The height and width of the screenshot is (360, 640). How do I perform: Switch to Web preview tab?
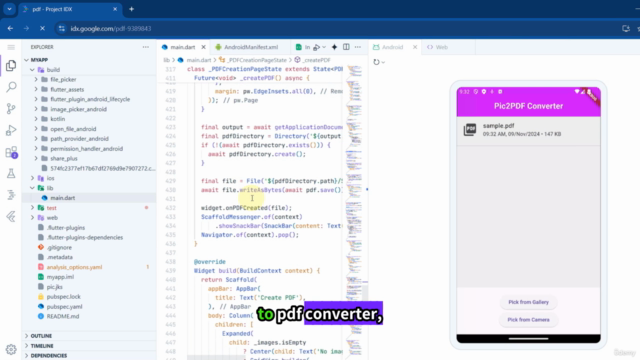pos(442,47)
